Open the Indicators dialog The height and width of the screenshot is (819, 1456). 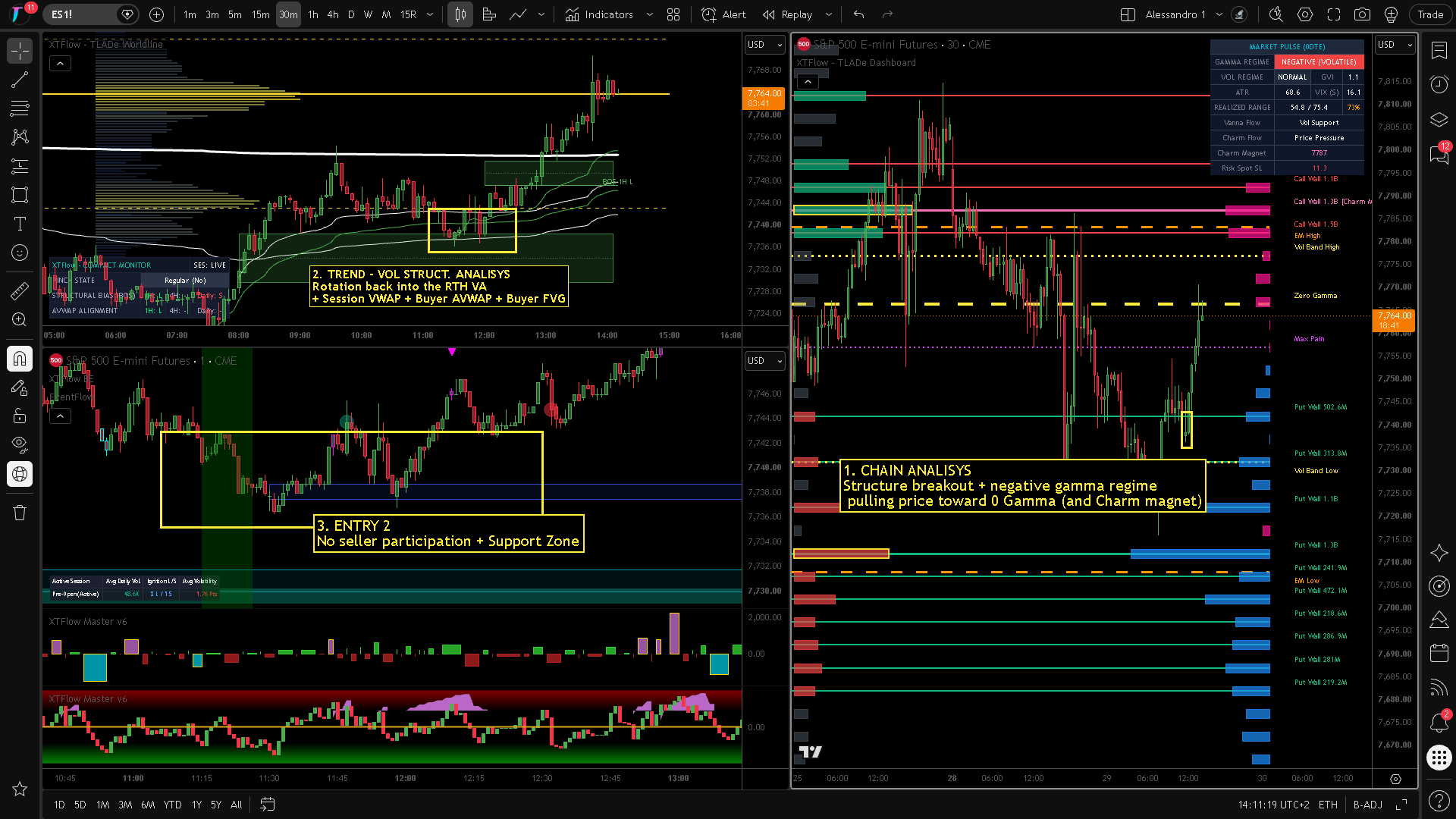[x=599, y=14]
